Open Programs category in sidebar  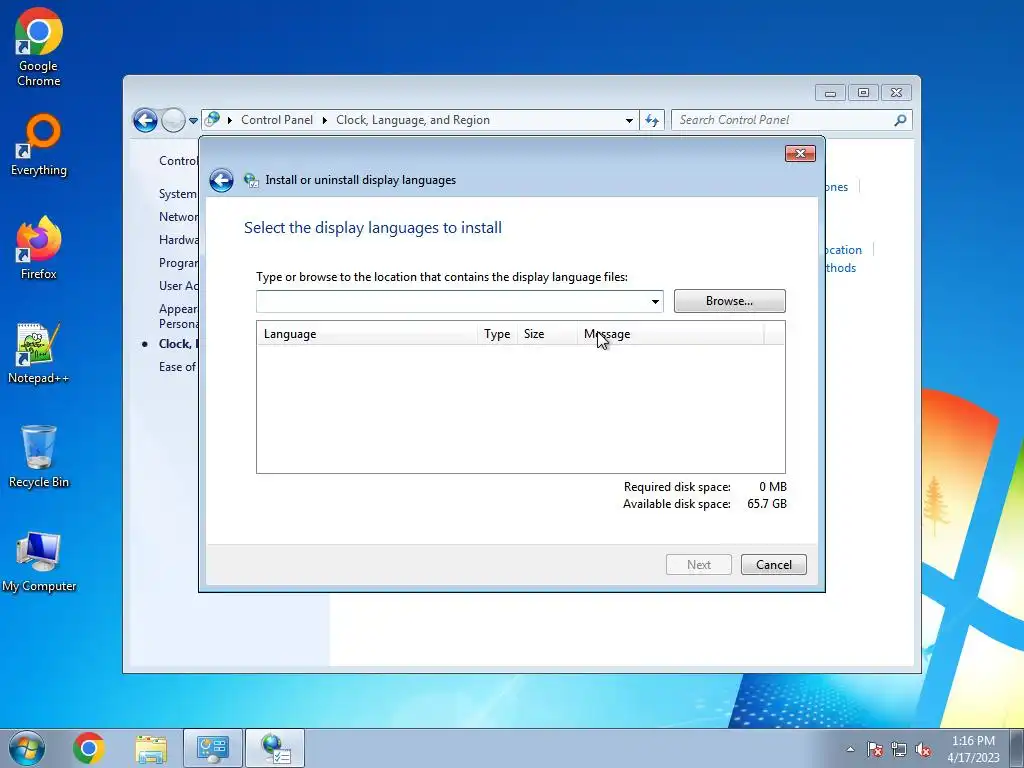point(178,263)
